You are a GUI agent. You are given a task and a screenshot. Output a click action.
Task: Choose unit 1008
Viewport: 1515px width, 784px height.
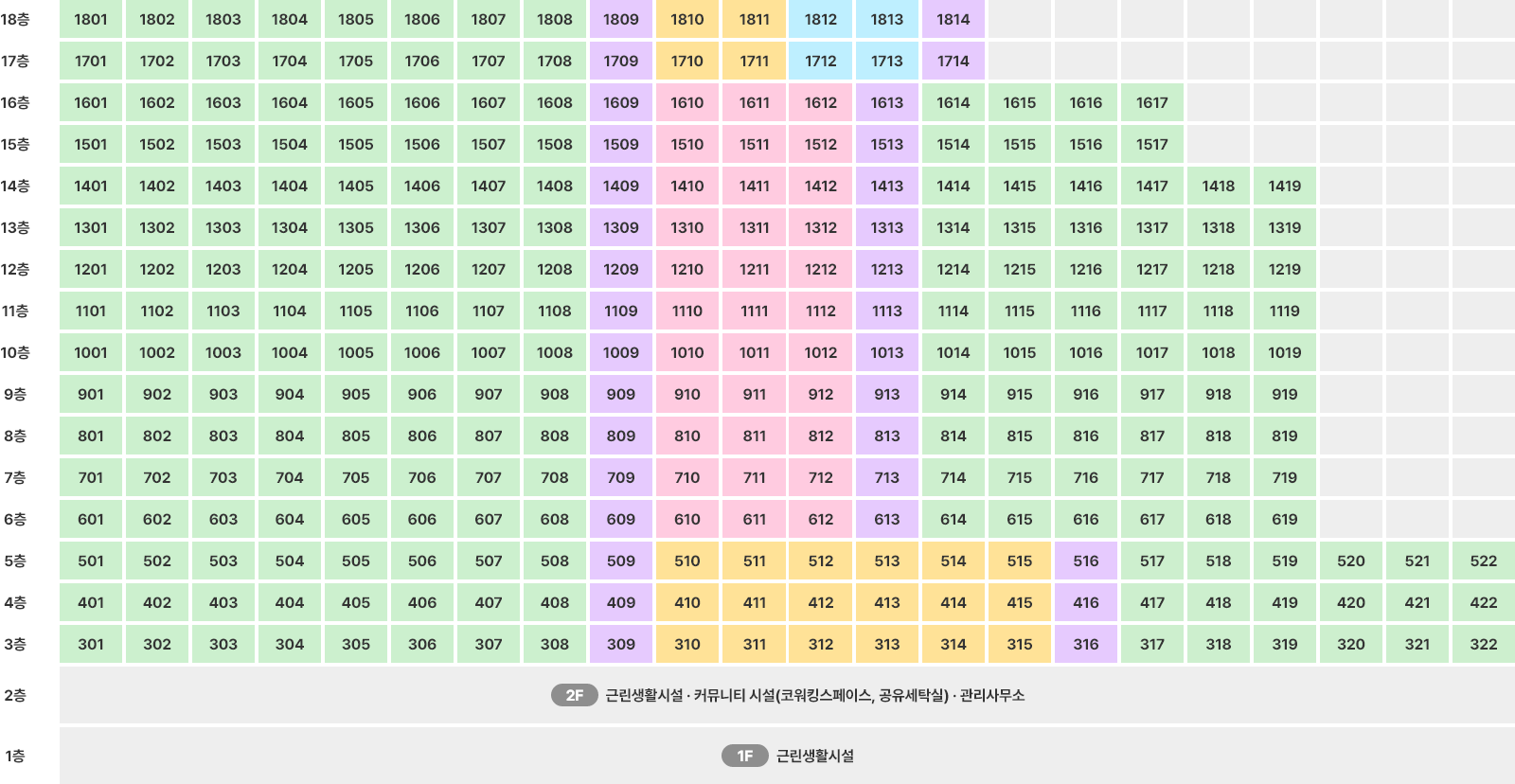[x=555, y=352]
